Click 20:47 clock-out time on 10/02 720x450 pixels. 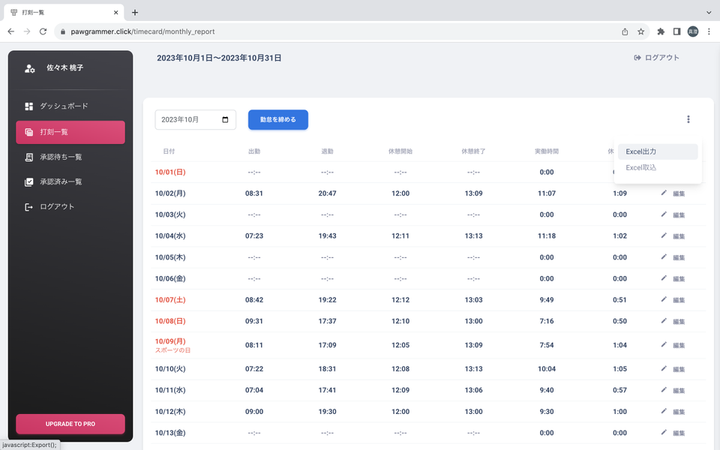(327, 193)
